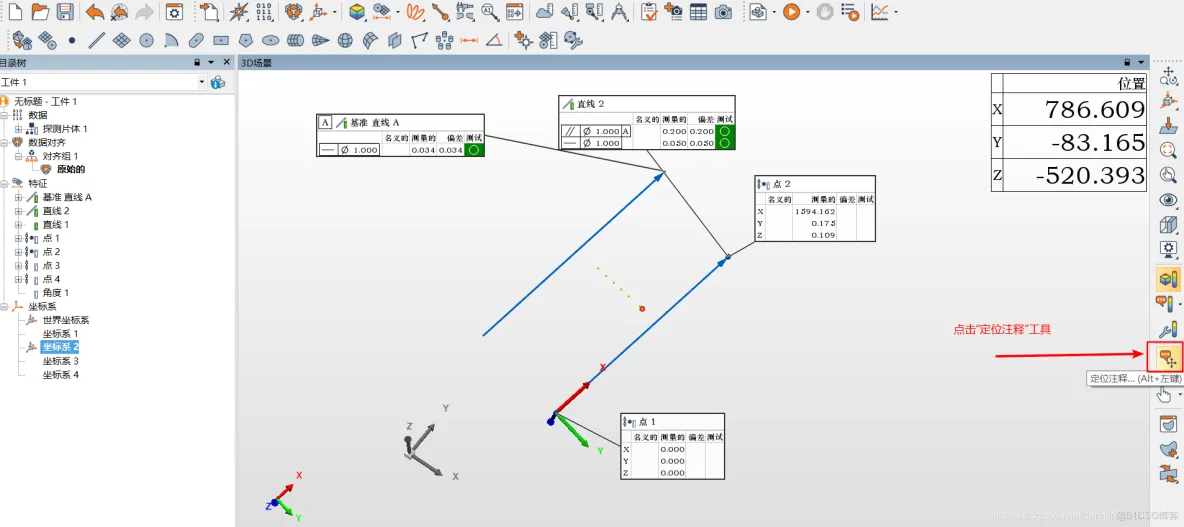Image resolution: width=1184 pixels, height=527 pixels.
Task: Select 坐标系 4 in the tree
Action: pos(60,374)
